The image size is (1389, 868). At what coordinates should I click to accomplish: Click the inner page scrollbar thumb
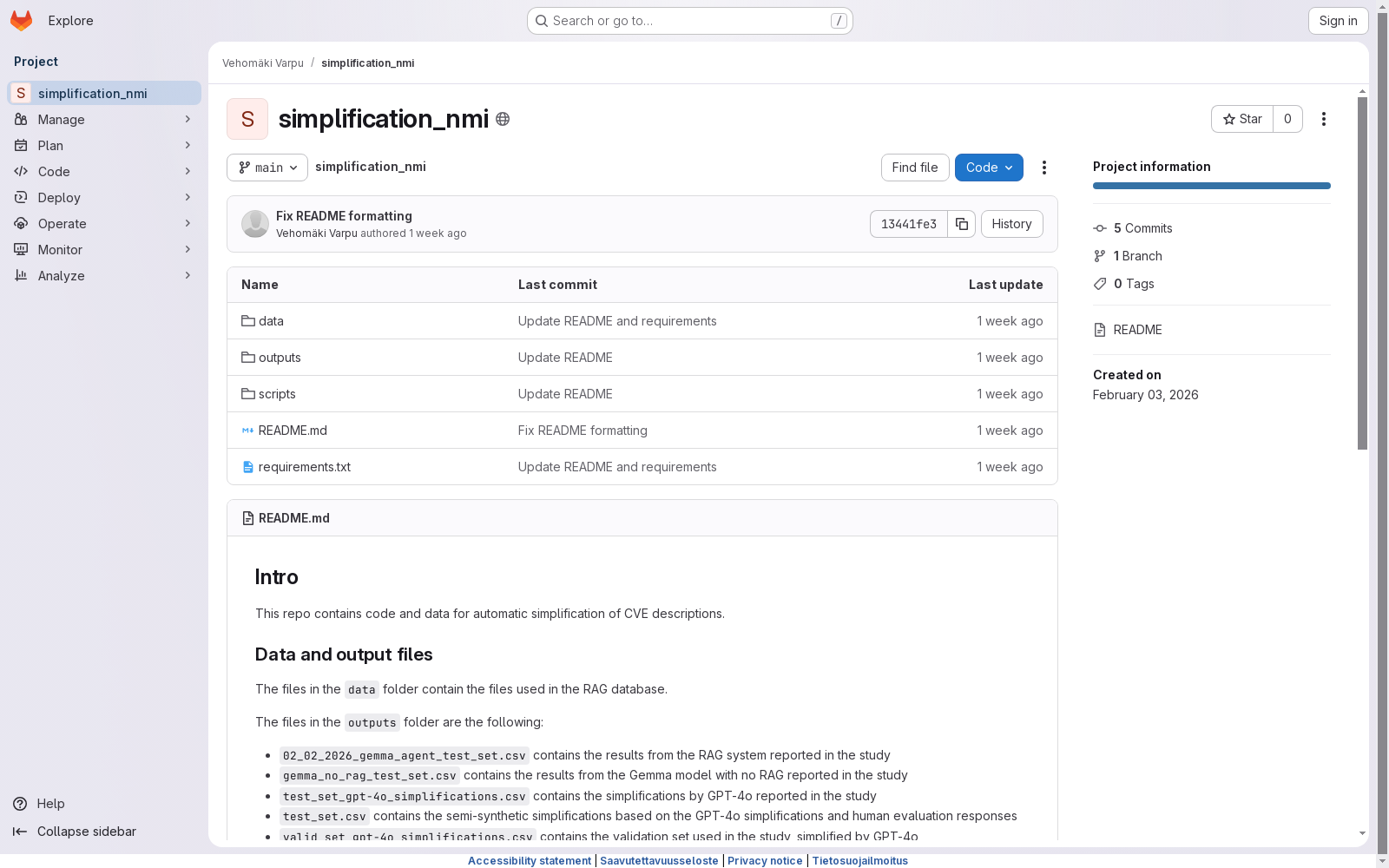coord(1362,273)
